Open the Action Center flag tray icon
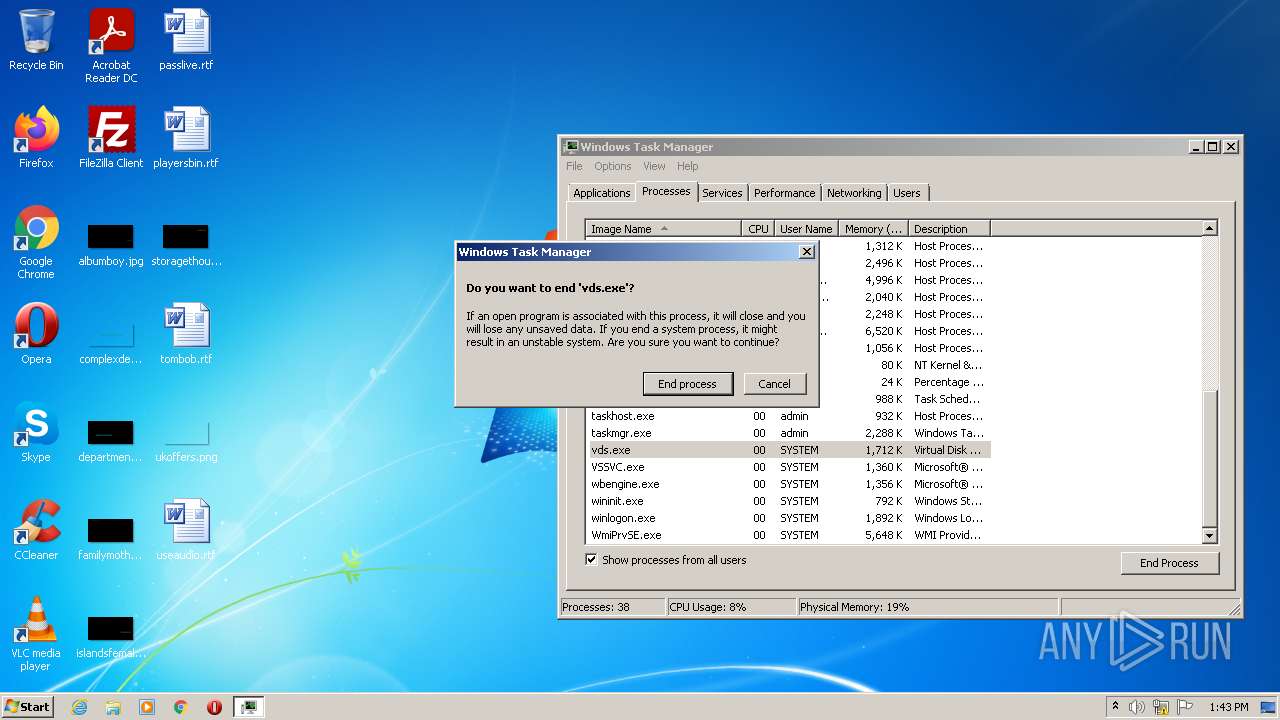Screen dimensions: 1280x720 tap(1185, 707)
